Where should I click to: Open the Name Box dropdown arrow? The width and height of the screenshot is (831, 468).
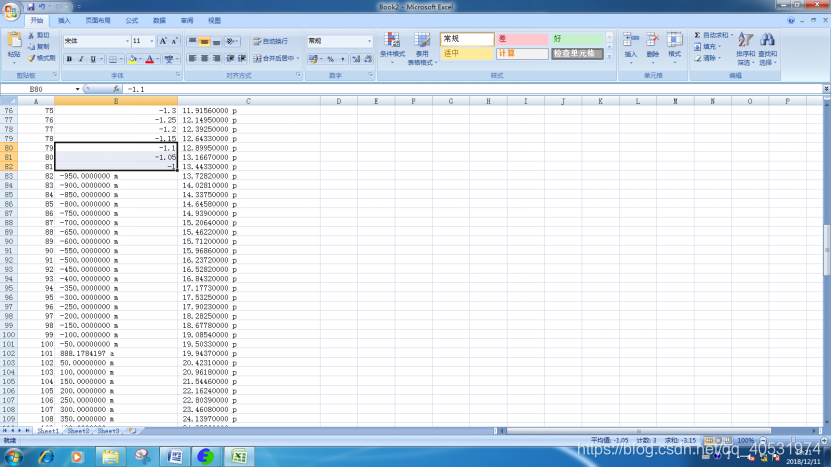pyautogui.click(x=77, y=89)
